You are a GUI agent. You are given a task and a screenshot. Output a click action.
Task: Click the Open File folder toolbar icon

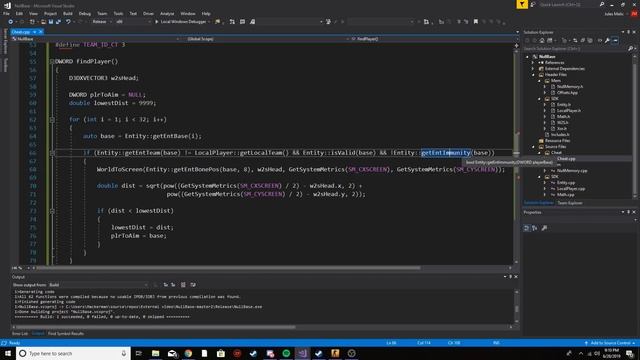pyautogui.click(x=43, y=22)
